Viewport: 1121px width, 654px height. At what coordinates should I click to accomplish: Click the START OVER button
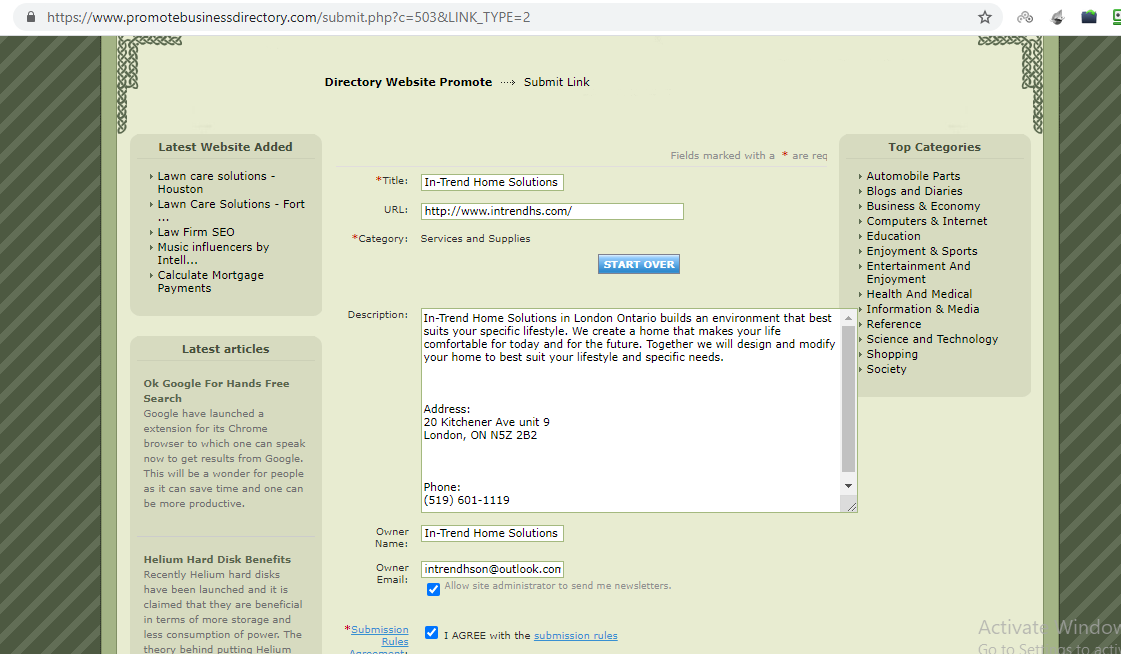pyautogui.click(x=638, y=264)
